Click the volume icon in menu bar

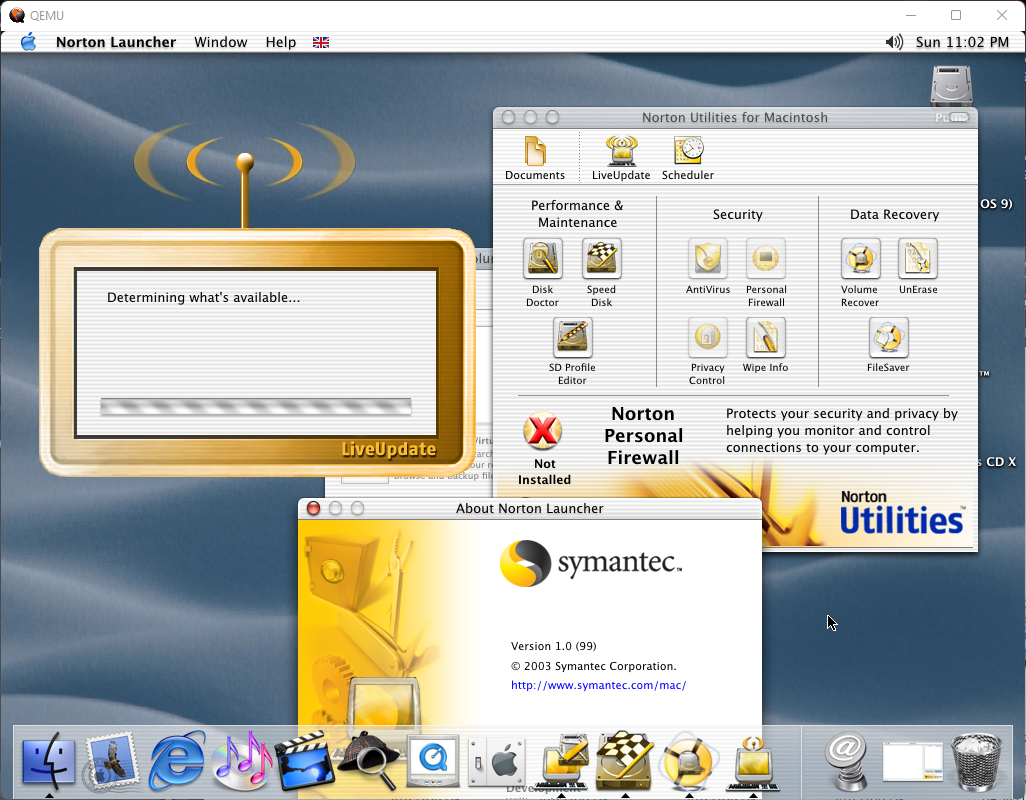[x=894, y=42]
